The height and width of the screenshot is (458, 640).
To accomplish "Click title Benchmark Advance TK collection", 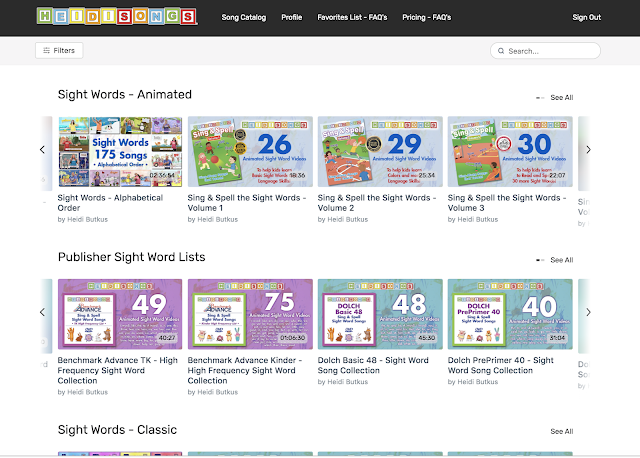I will coord(118,370).
